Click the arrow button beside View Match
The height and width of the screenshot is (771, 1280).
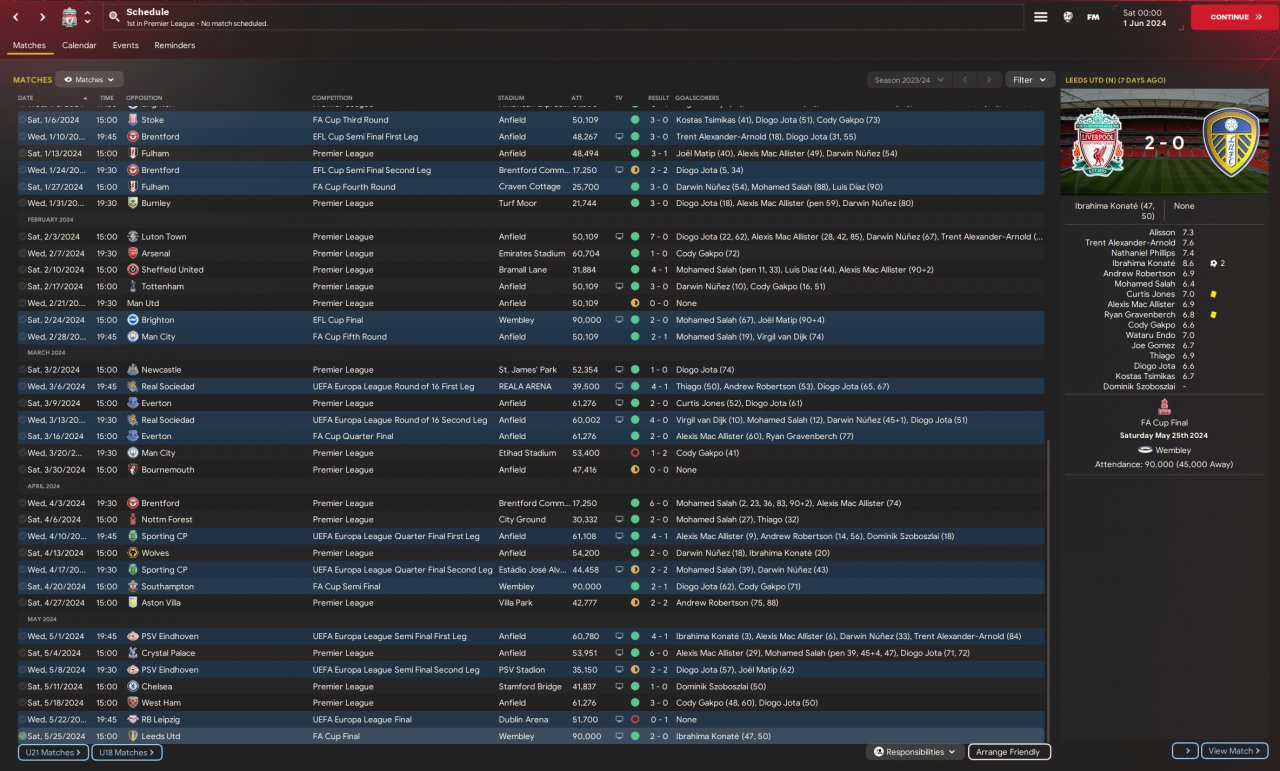1186,751
